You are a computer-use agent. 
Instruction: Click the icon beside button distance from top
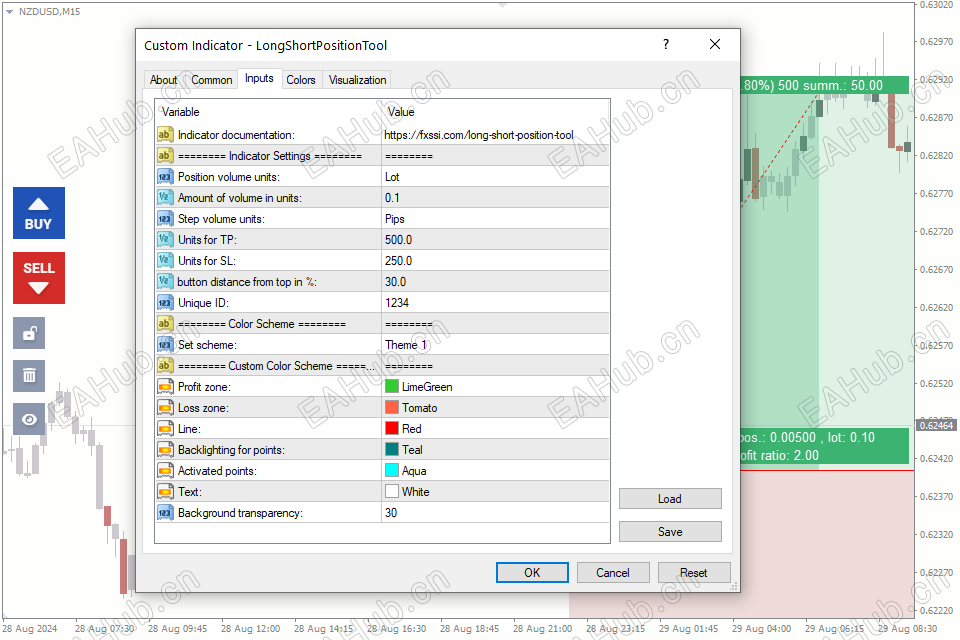click(x=165, y=282)
